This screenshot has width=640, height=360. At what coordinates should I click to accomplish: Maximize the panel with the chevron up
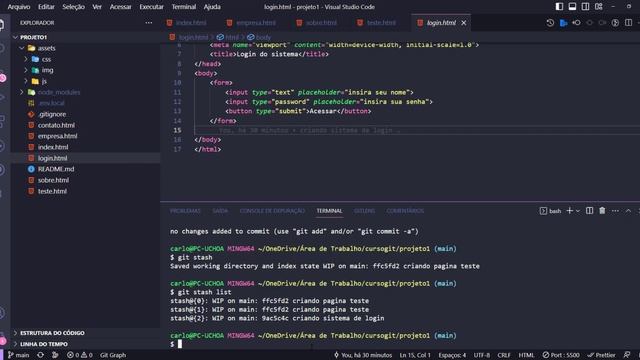[x=628, y=211]
